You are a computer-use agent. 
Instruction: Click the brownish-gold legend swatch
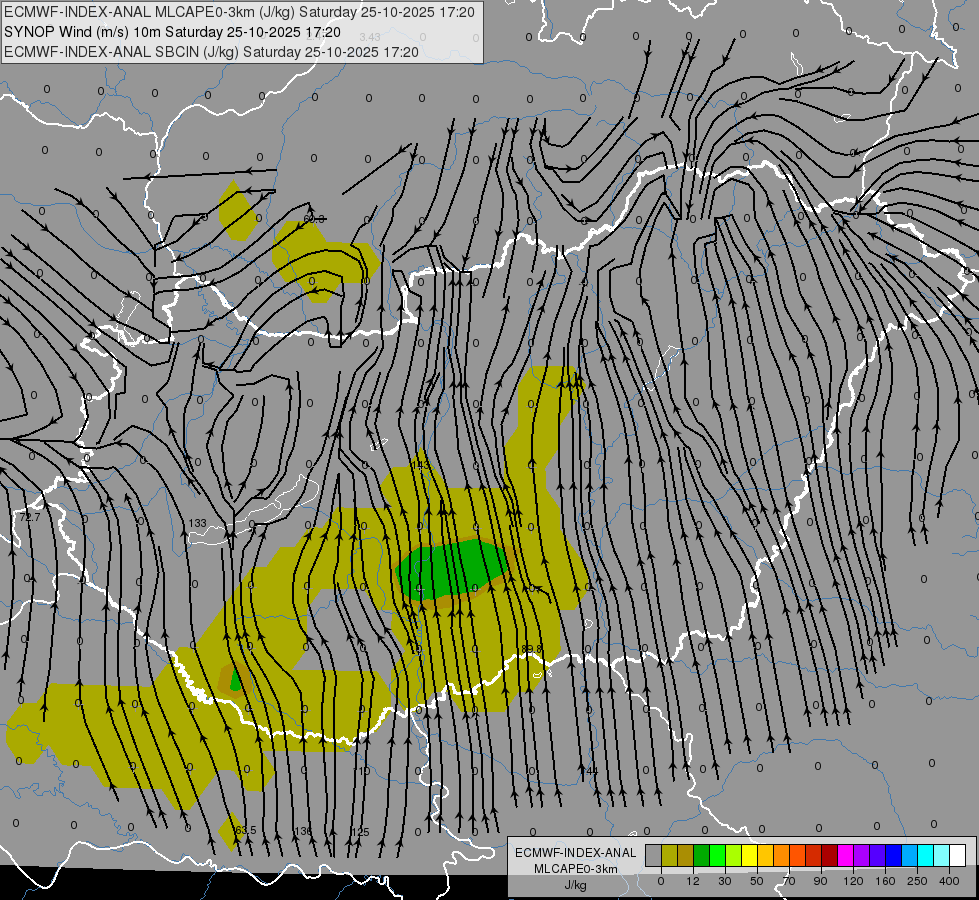686,855
